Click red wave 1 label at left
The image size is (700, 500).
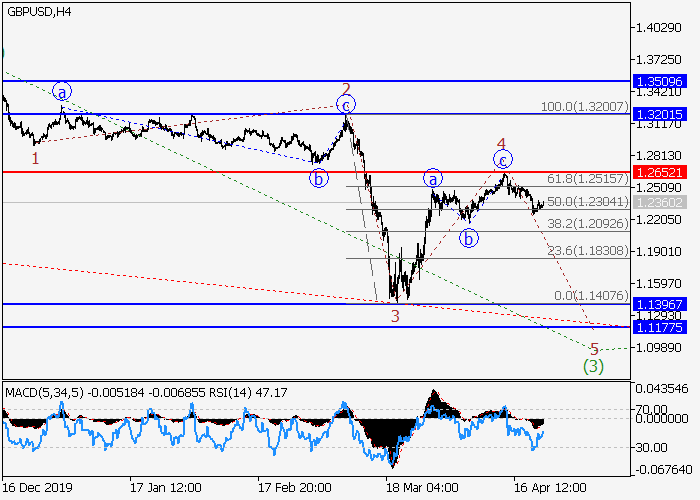[x=35, y=158]
